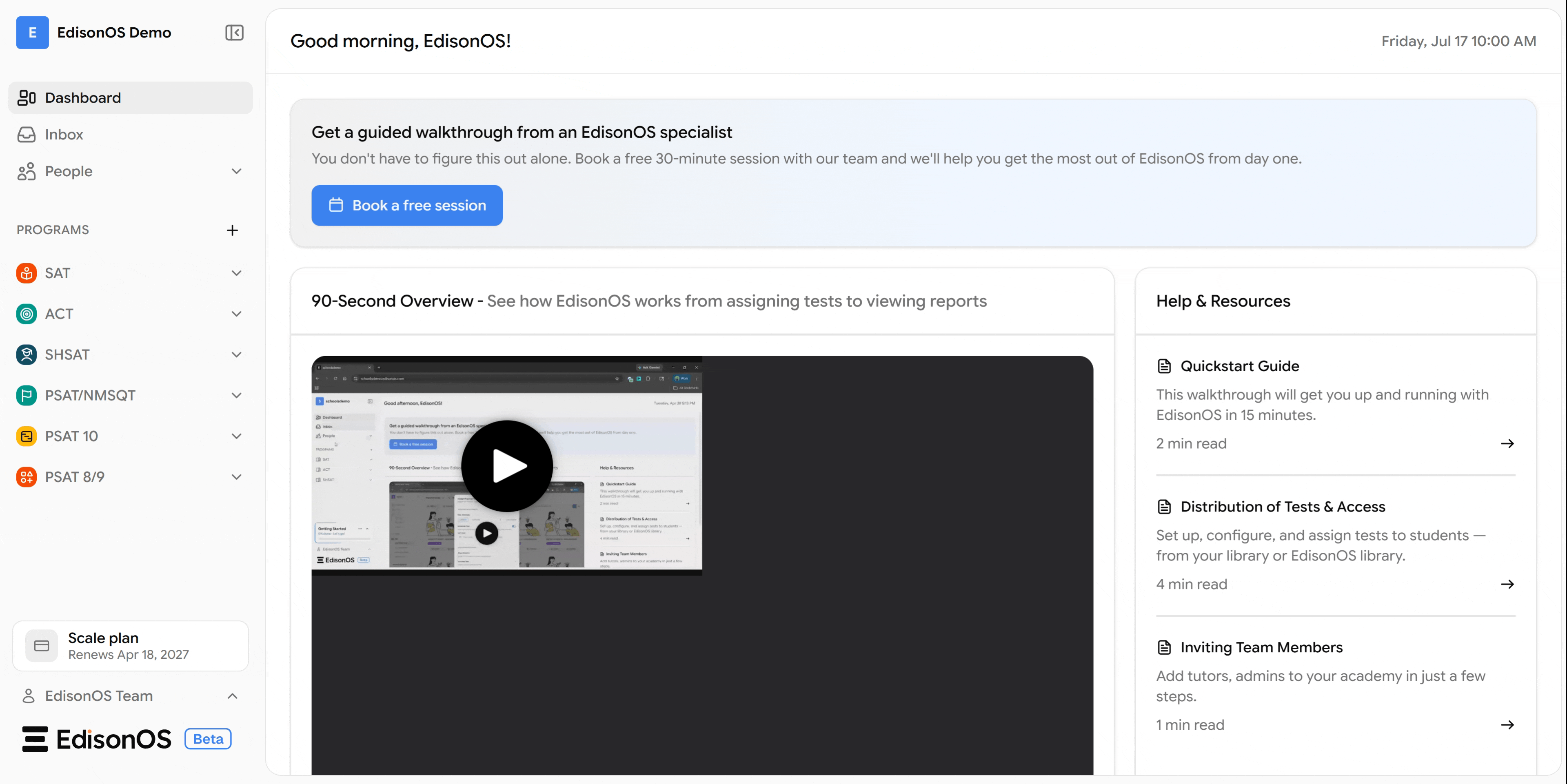
Task: Follow the arrow for Quickstart Guide
Action: 1507,444
